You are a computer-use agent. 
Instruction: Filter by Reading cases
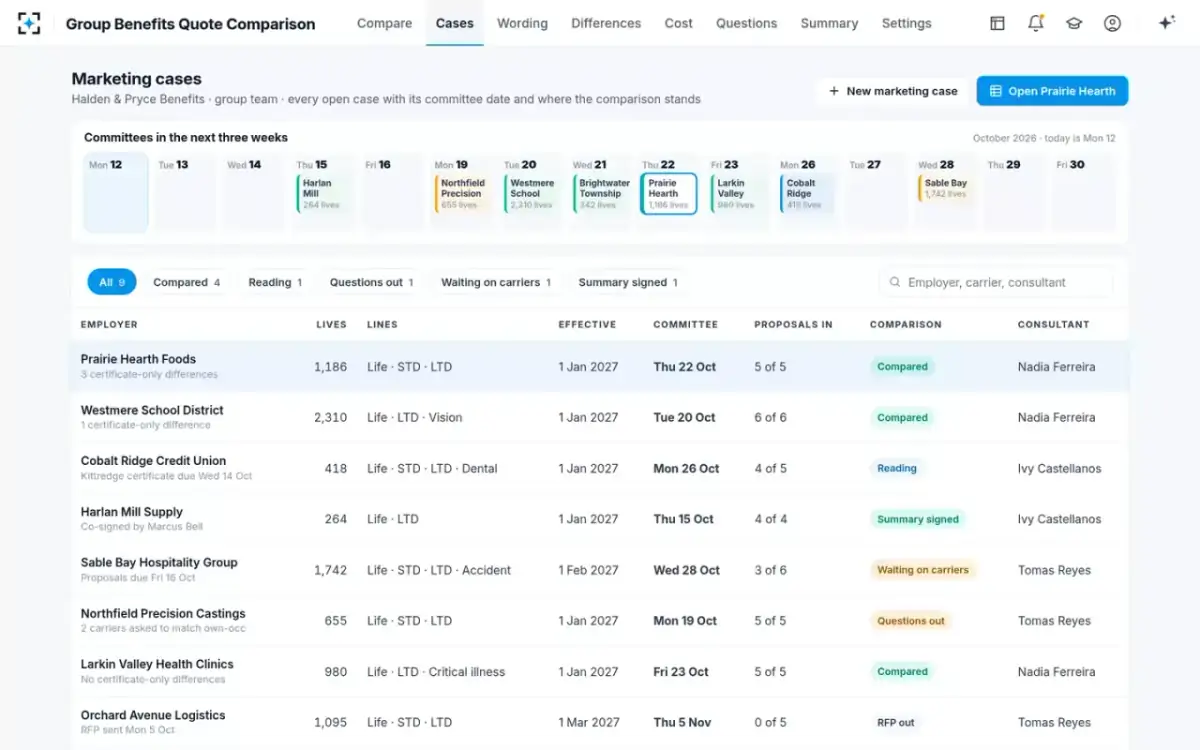pos(275,282)
